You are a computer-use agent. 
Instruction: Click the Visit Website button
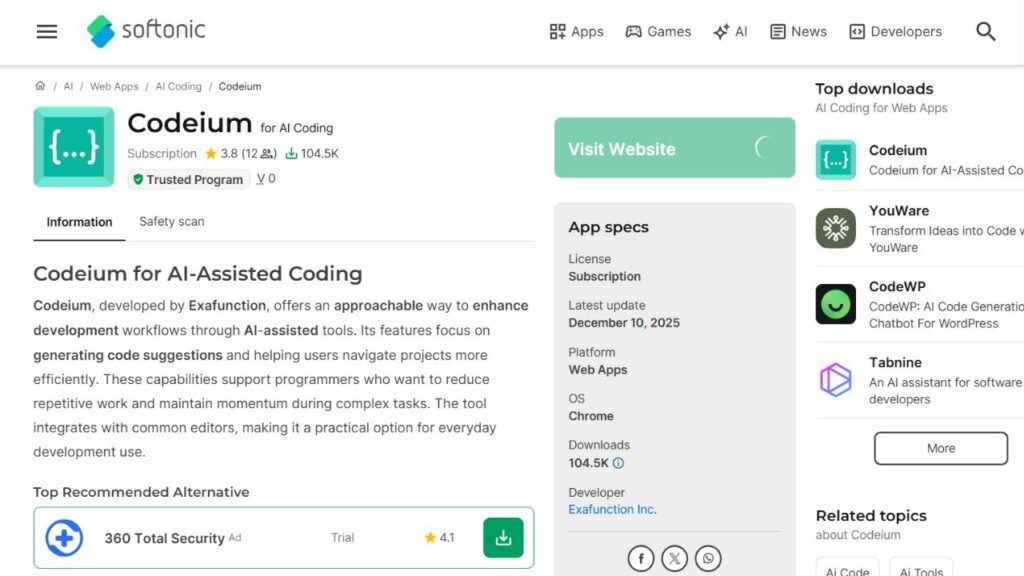[675, 148]
